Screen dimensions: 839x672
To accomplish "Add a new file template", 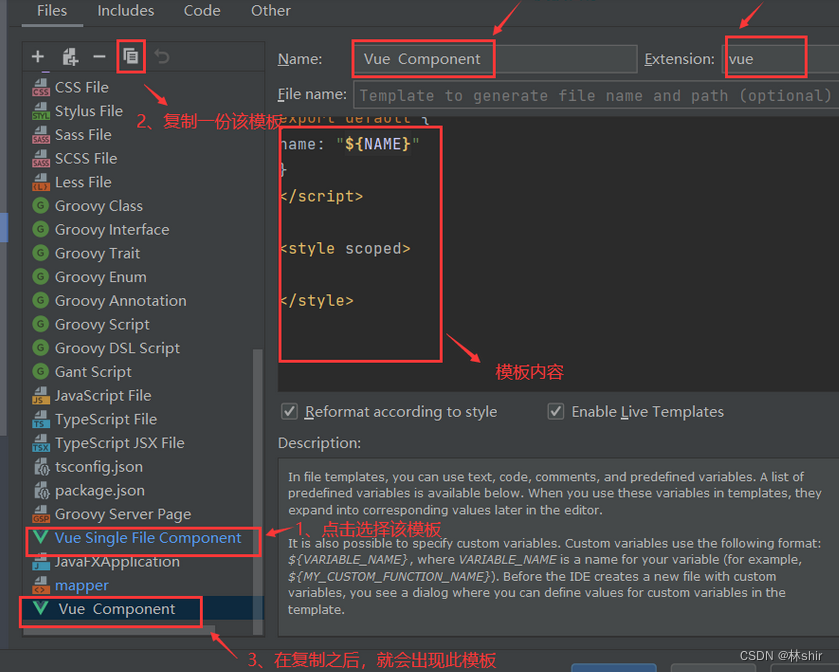I will coord(37,56).
